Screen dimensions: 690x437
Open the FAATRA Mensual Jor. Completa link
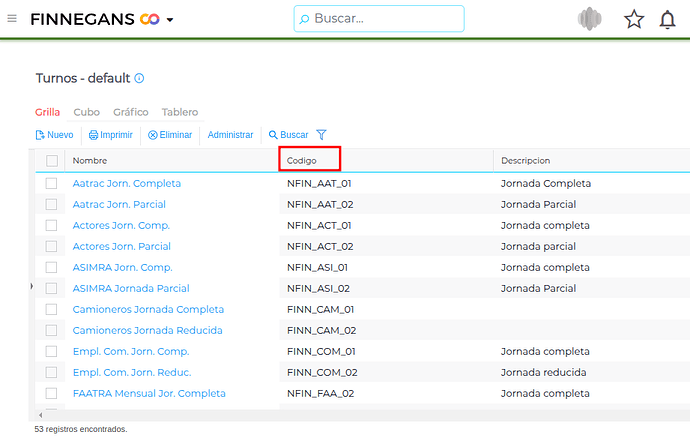pyautogui.click(x=149, y=393)
